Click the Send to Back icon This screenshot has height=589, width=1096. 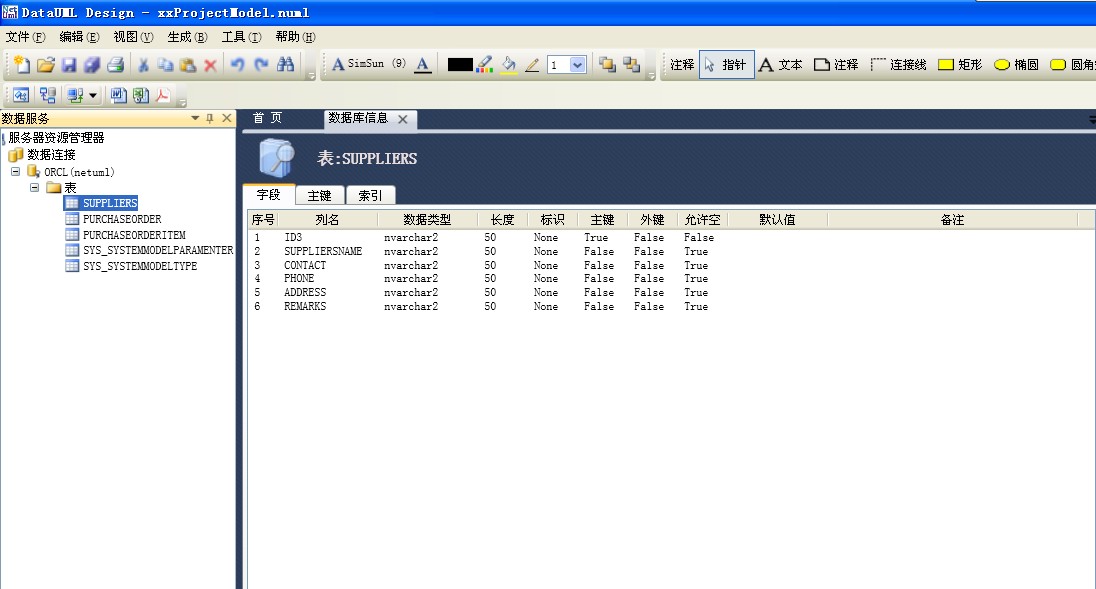[631, 65]
